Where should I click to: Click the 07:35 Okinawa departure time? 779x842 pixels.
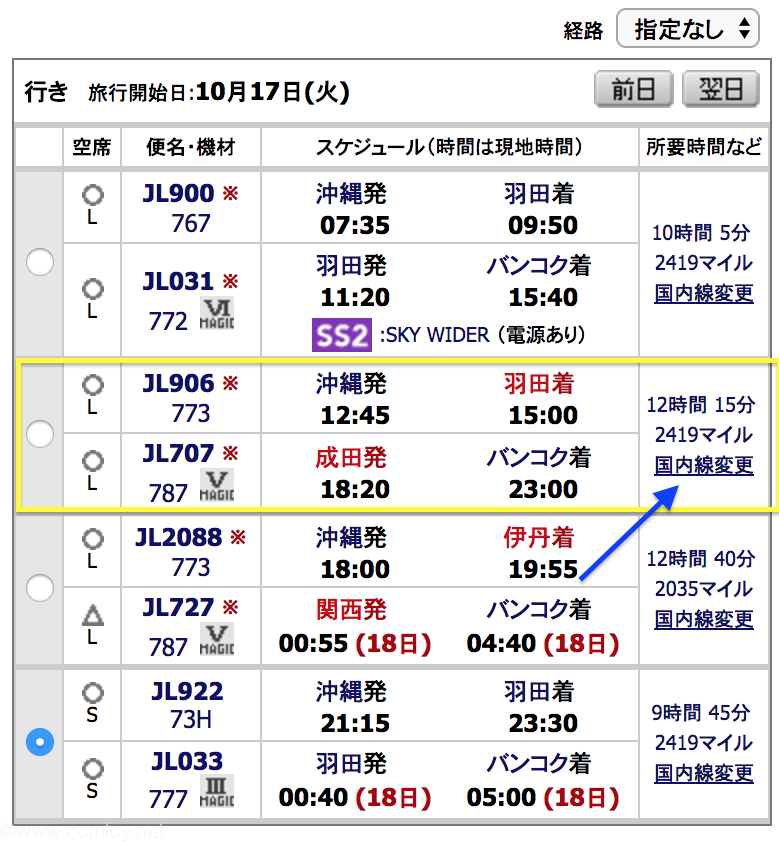(355, 226)
